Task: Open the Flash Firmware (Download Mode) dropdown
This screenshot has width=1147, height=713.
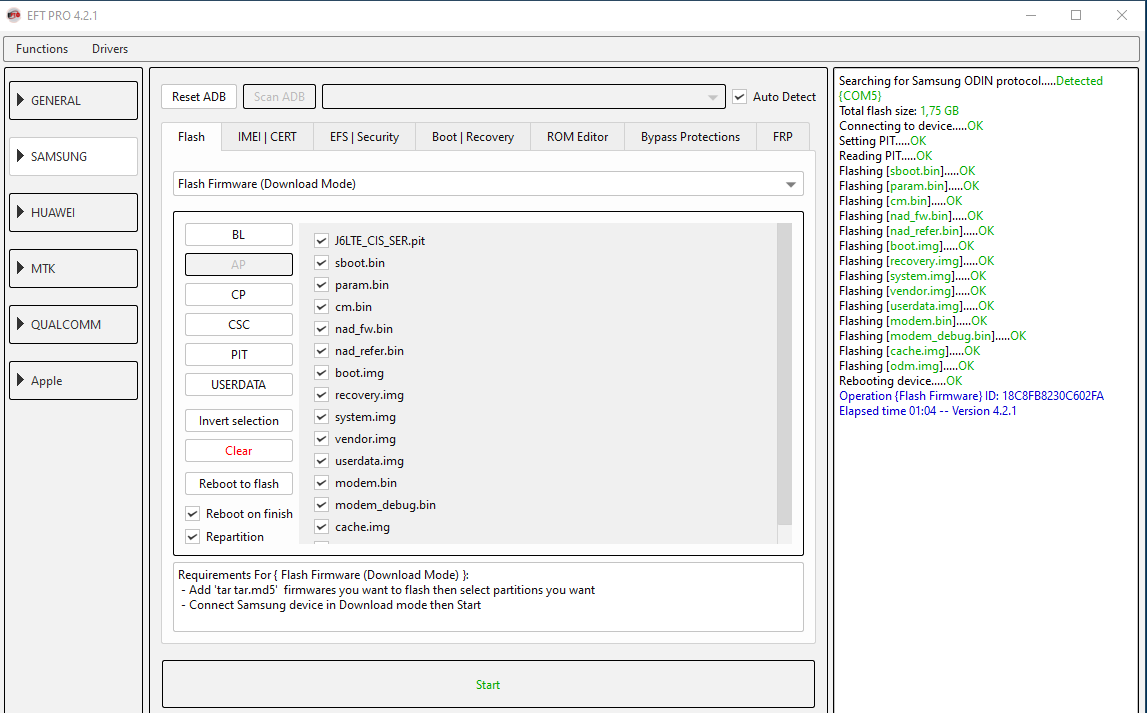Action: pos(488,184)
